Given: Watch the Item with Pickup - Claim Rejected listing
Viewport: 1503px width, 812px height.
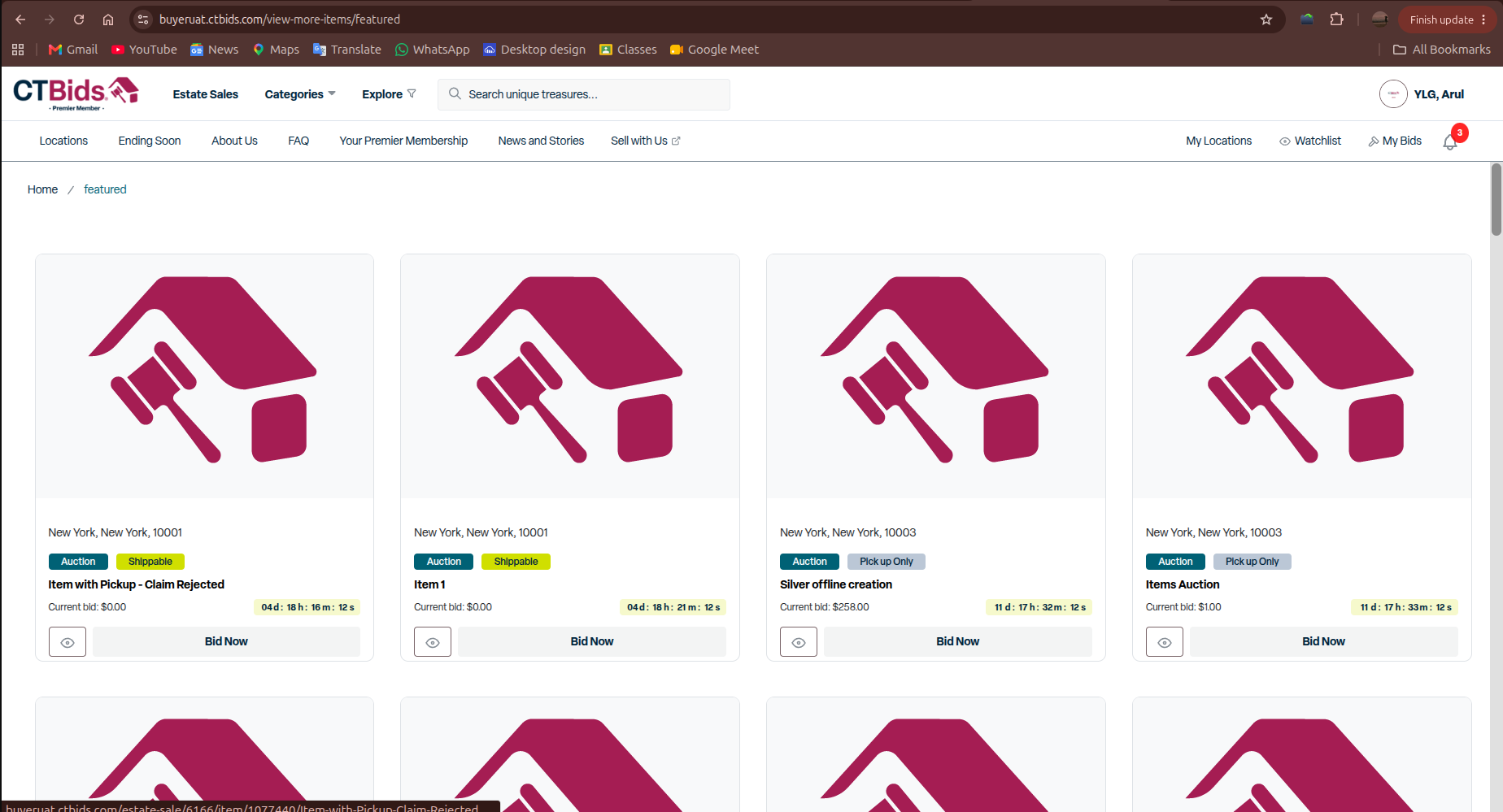Looking at the screenshot, I should coord(68,642).
